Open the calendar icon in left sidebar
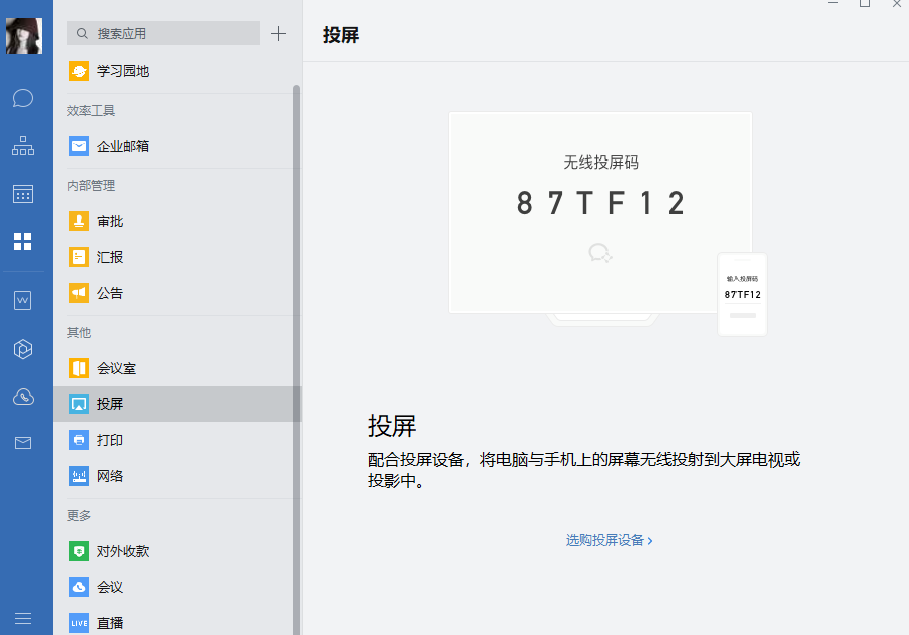The width and height of the screenshot is (909, 635). tap(23, 194)
